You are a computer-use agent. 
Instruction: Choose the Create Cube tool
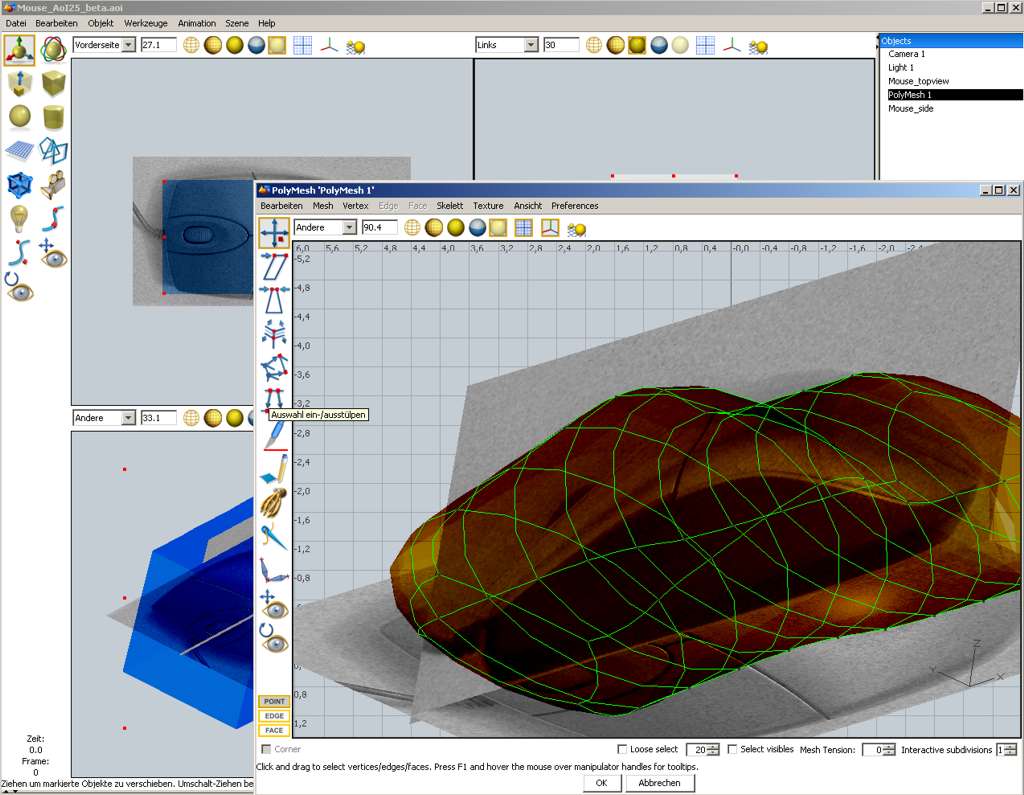click(54, 84)
